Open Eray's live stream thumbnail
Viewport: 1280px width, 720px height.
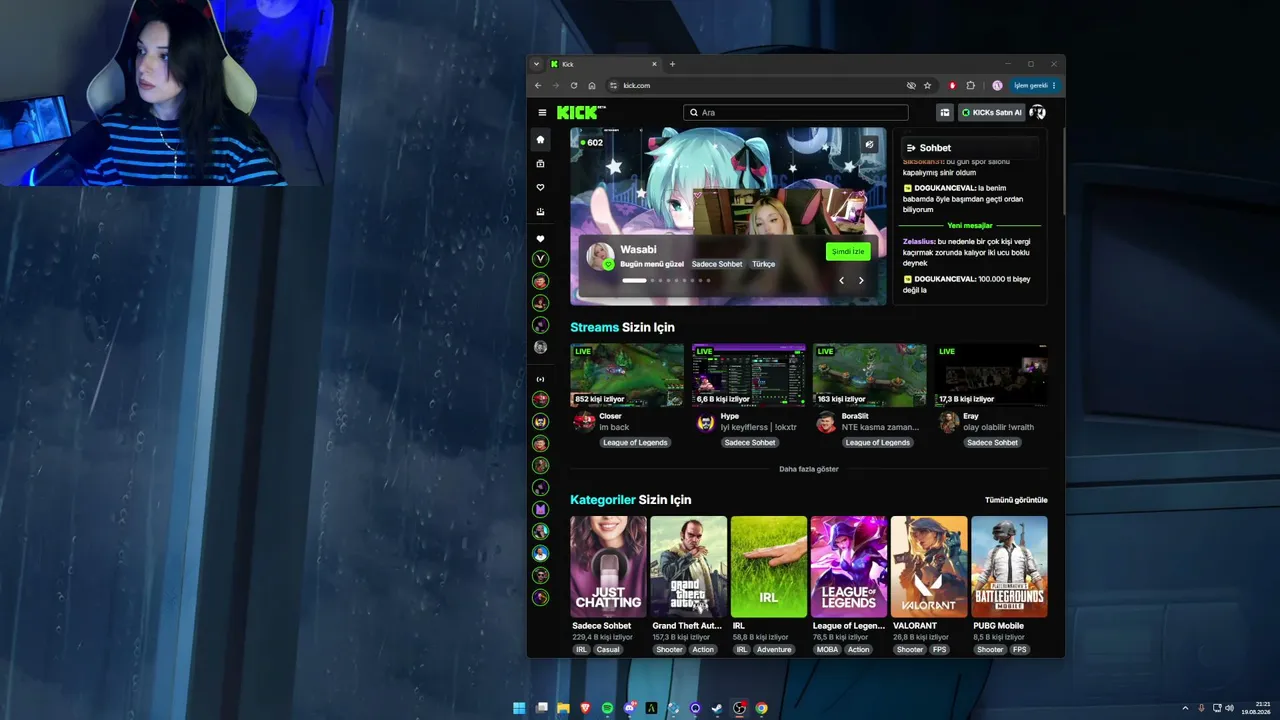tap(991, 375)
